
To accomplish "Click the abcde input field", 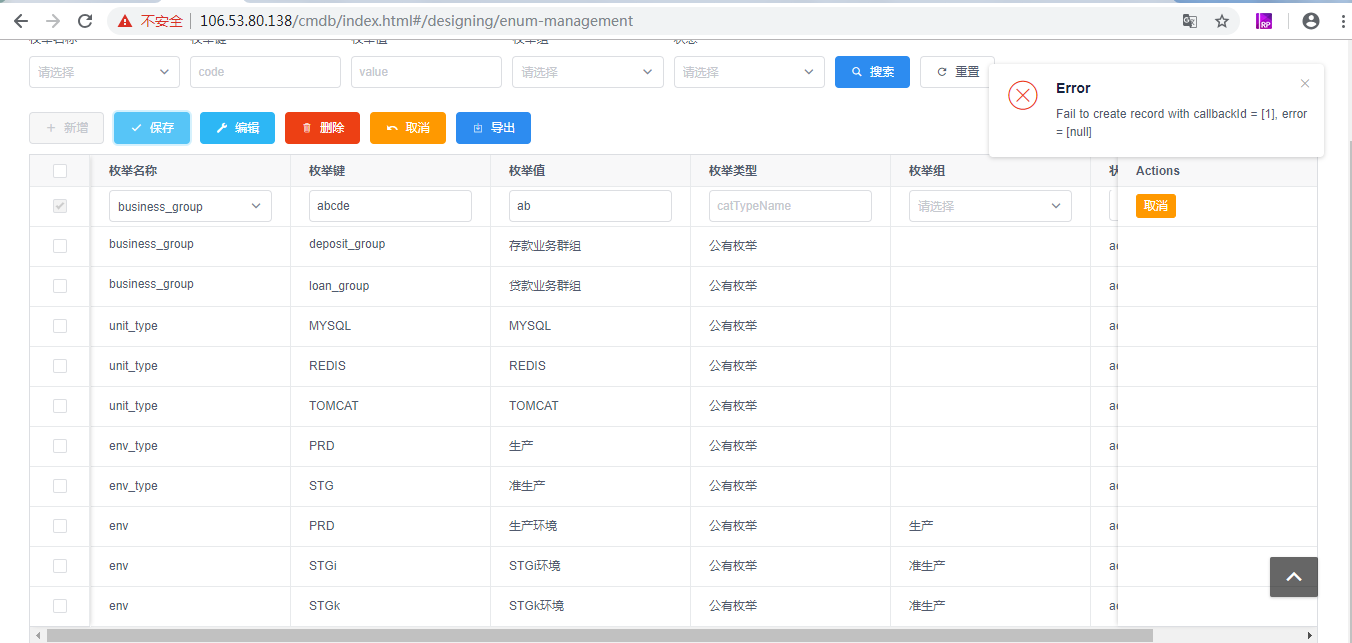I will click(x=390, y=206).
